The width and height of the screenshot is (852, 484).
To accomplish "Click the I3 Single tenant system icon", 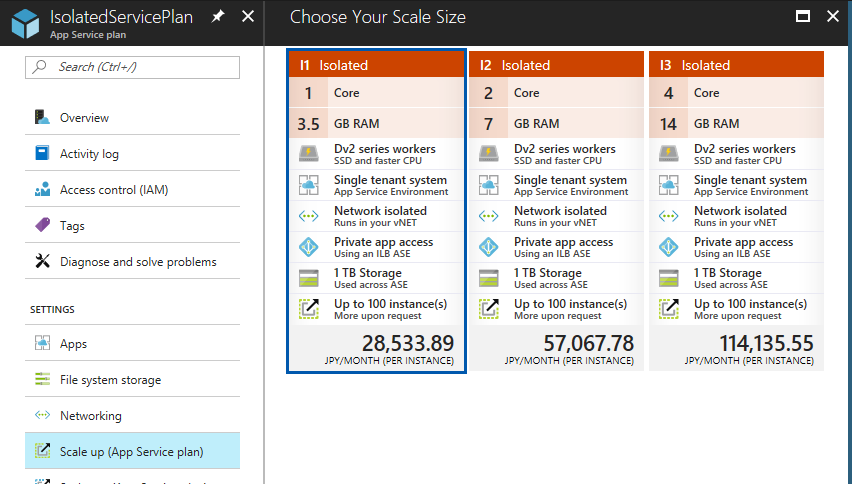I will [x=668, y=185].
